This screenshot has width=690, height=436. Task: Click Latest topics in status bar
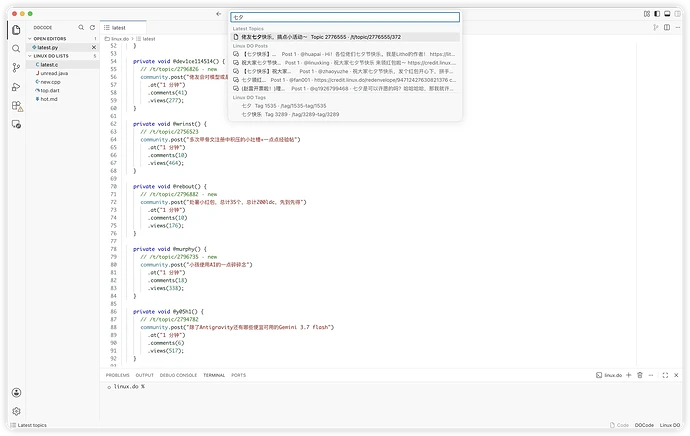tap(29, 425)
